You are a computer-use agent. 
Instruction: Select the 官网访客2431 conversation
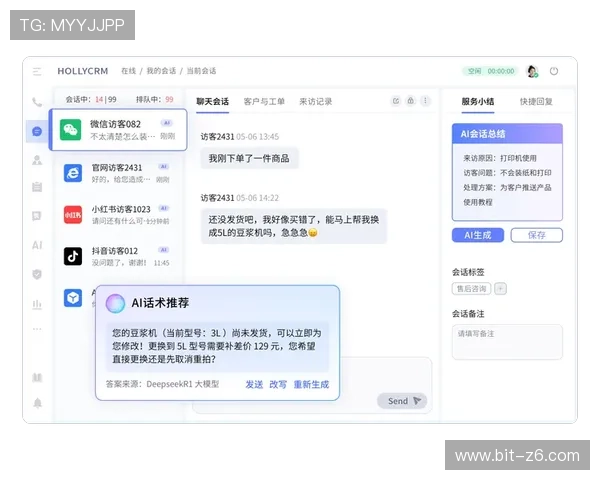pyautogui.click(x=118, y=173)
